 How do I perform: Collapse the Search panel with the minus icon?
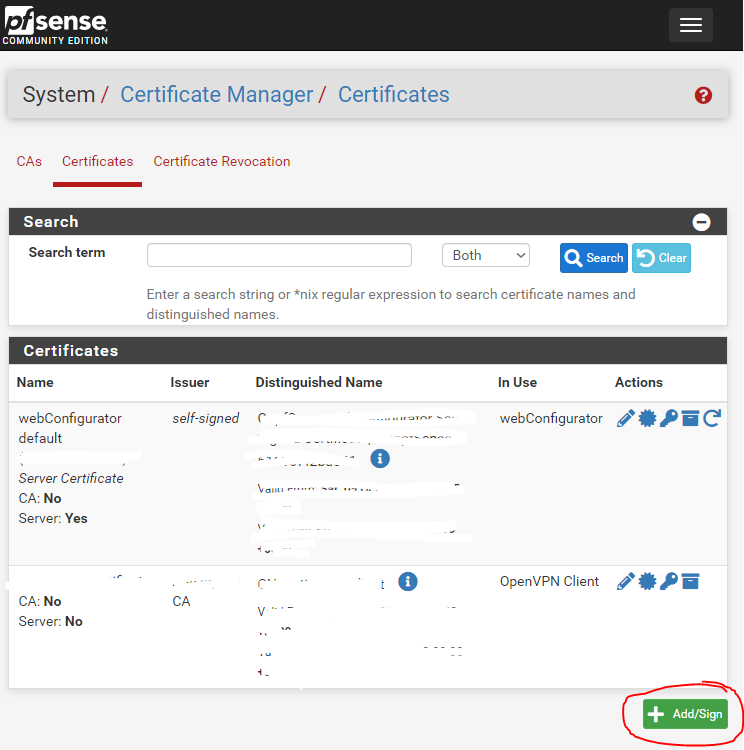coord(701,222)
